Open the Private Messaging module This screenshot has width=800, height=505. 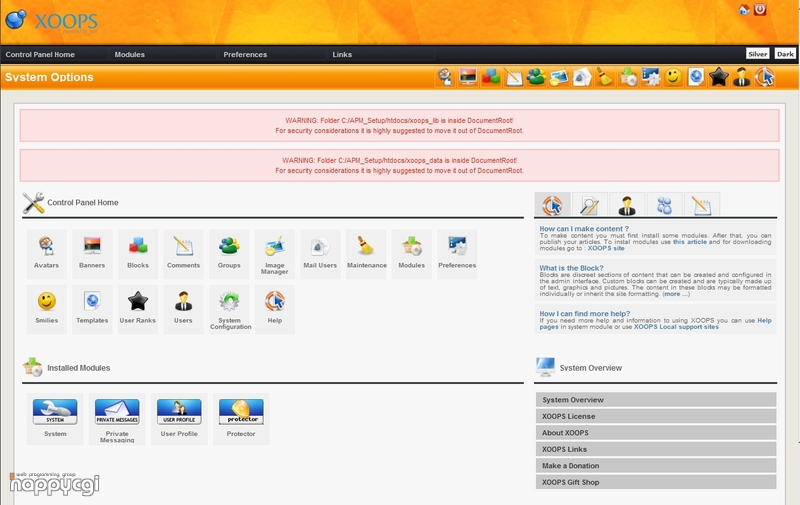[x=117, y=419]
